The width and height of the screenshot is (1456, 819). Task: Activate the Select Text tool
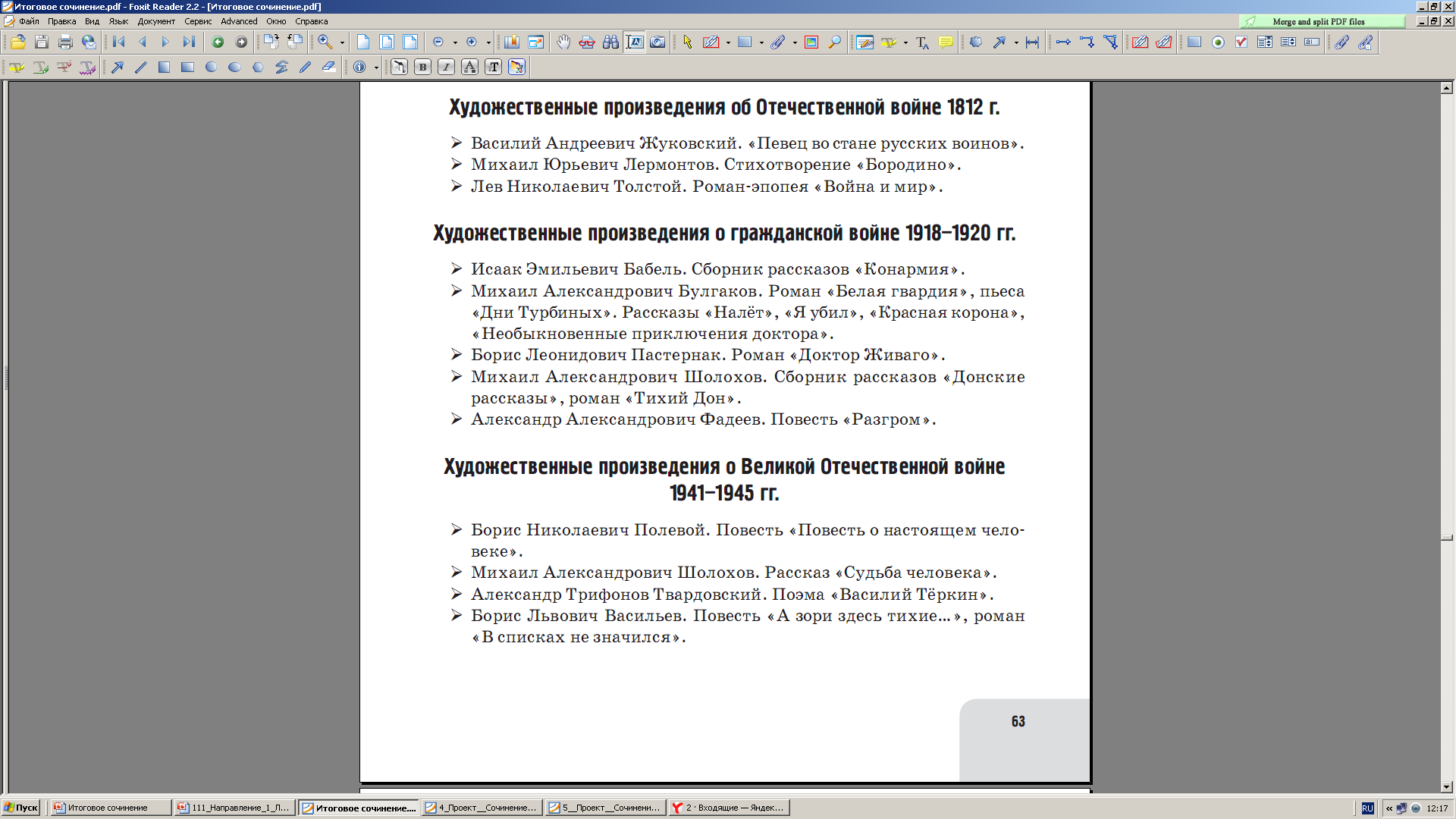coord(635,42)
